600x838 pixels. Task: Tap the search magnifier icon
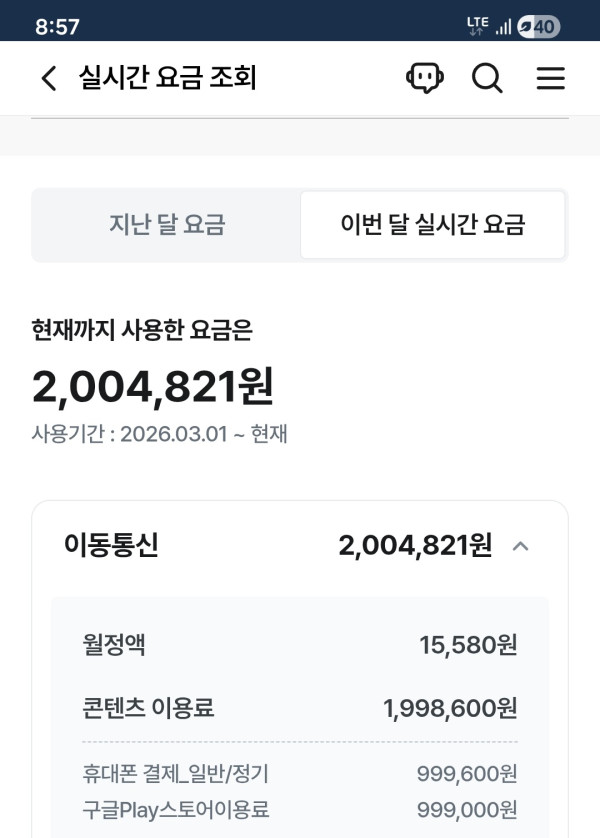[487, 79]
